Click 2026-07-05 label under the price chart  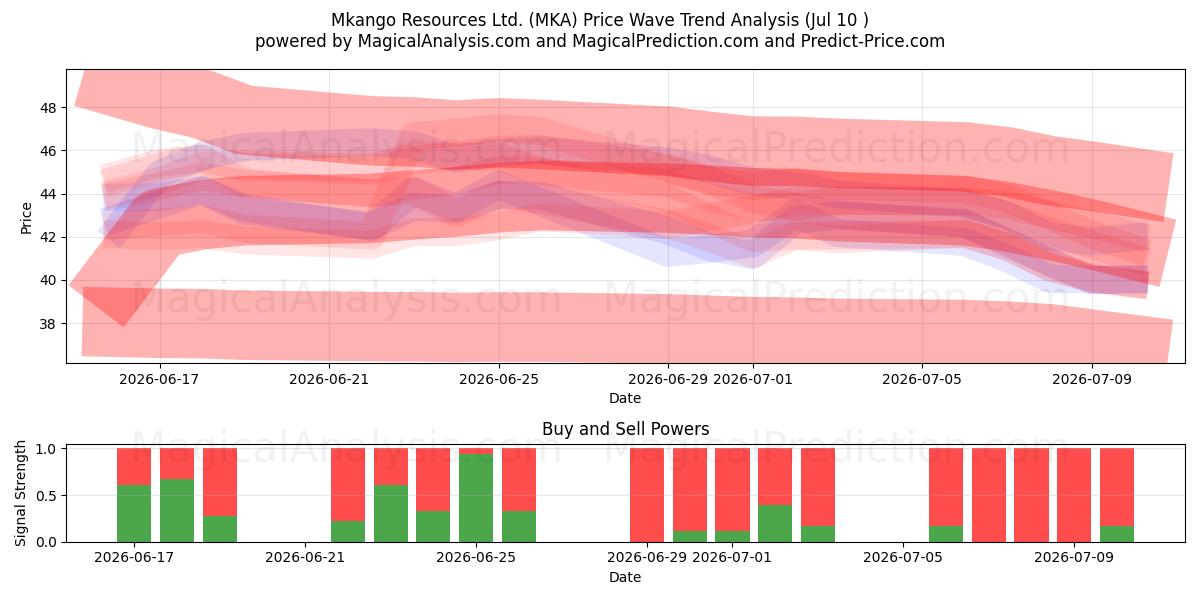(922, 379)
